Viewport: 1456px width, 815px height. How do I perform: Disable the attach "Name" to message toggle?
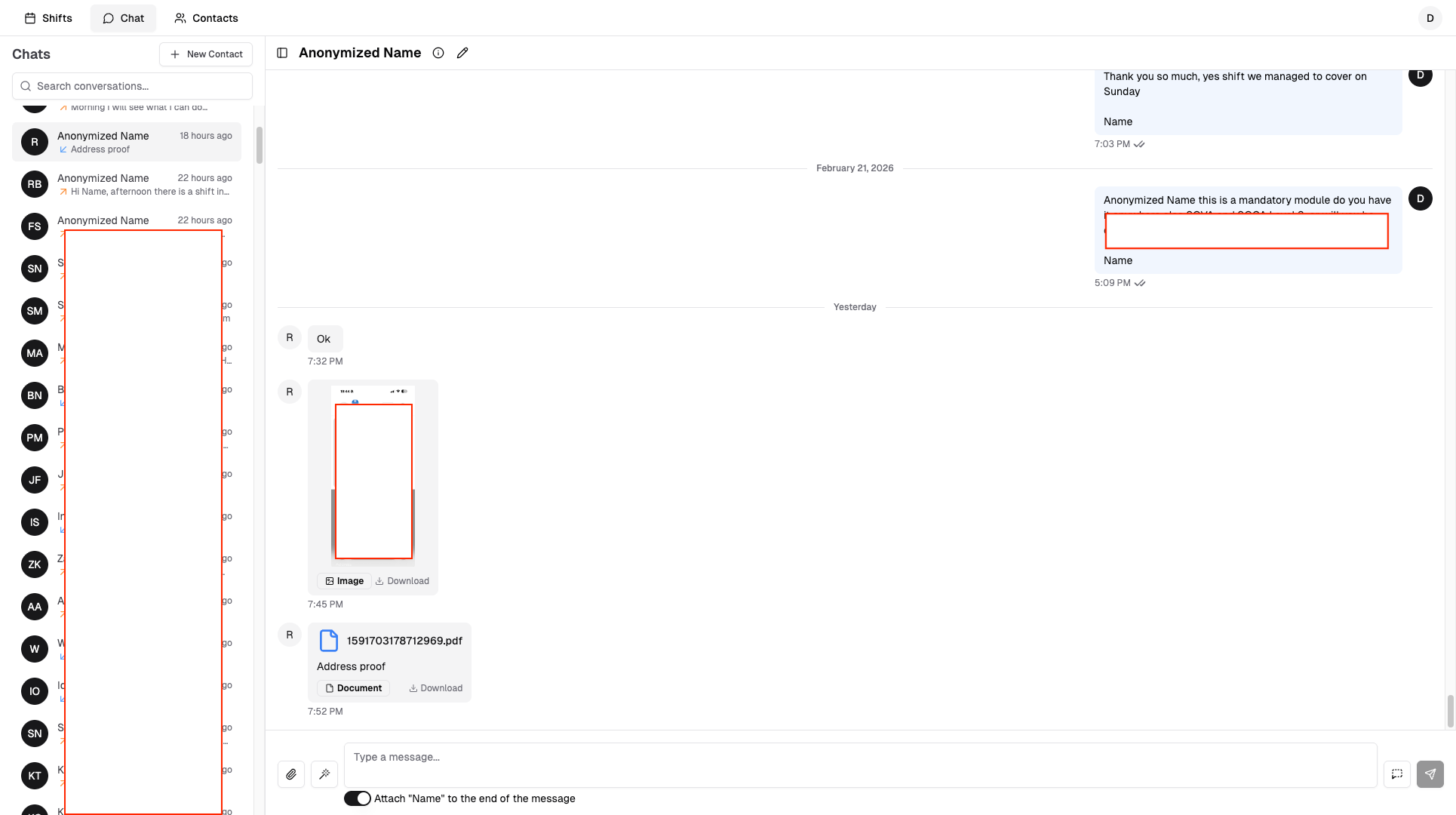(358, 798)
